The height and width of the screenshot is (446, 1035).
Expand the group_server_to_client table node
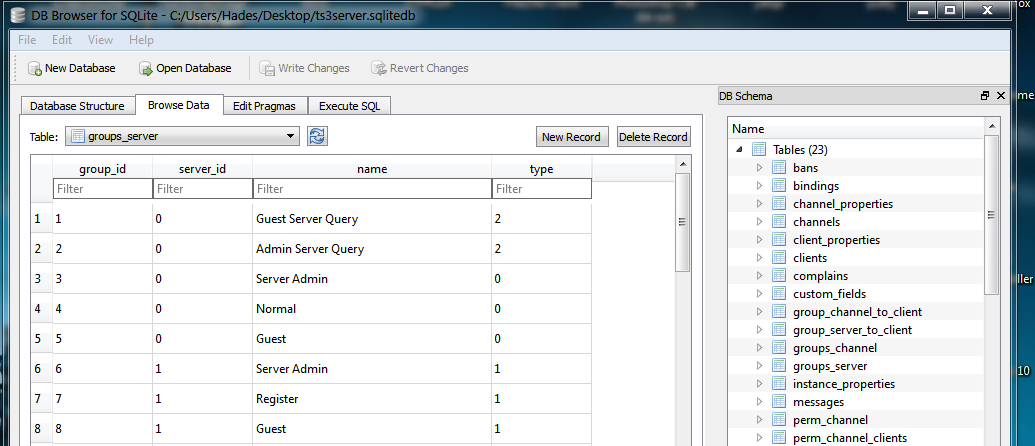coord(759,330)
